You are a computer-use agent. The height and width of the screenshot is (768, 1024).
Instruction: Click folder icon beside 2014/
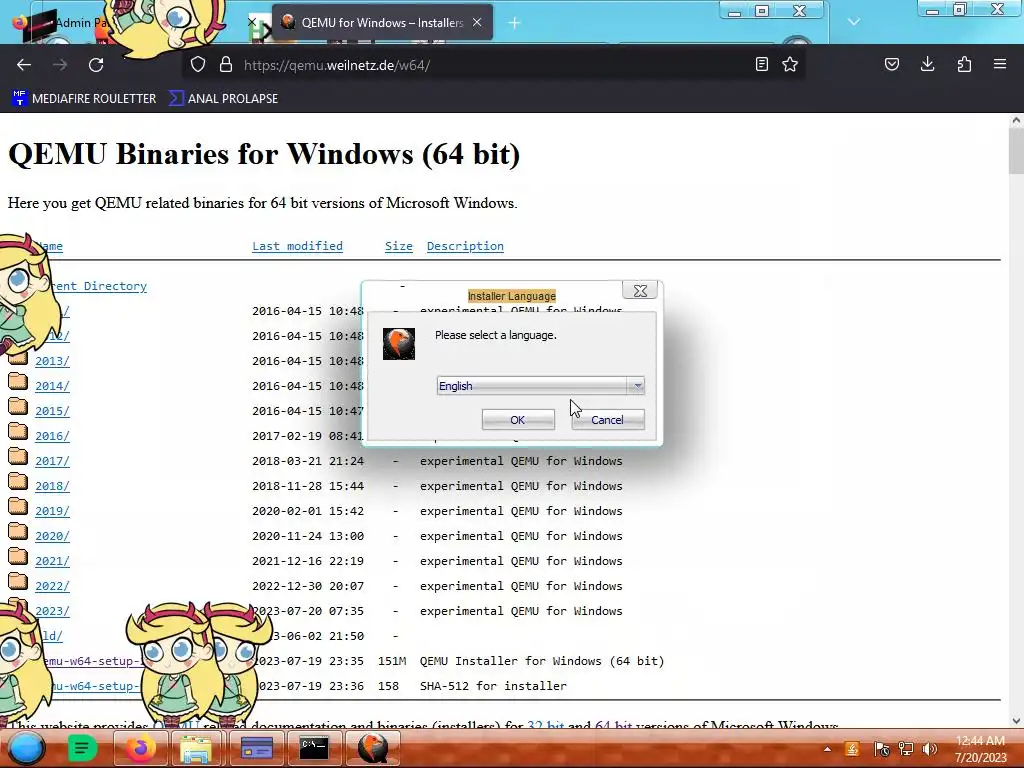(x=18, y=382)
